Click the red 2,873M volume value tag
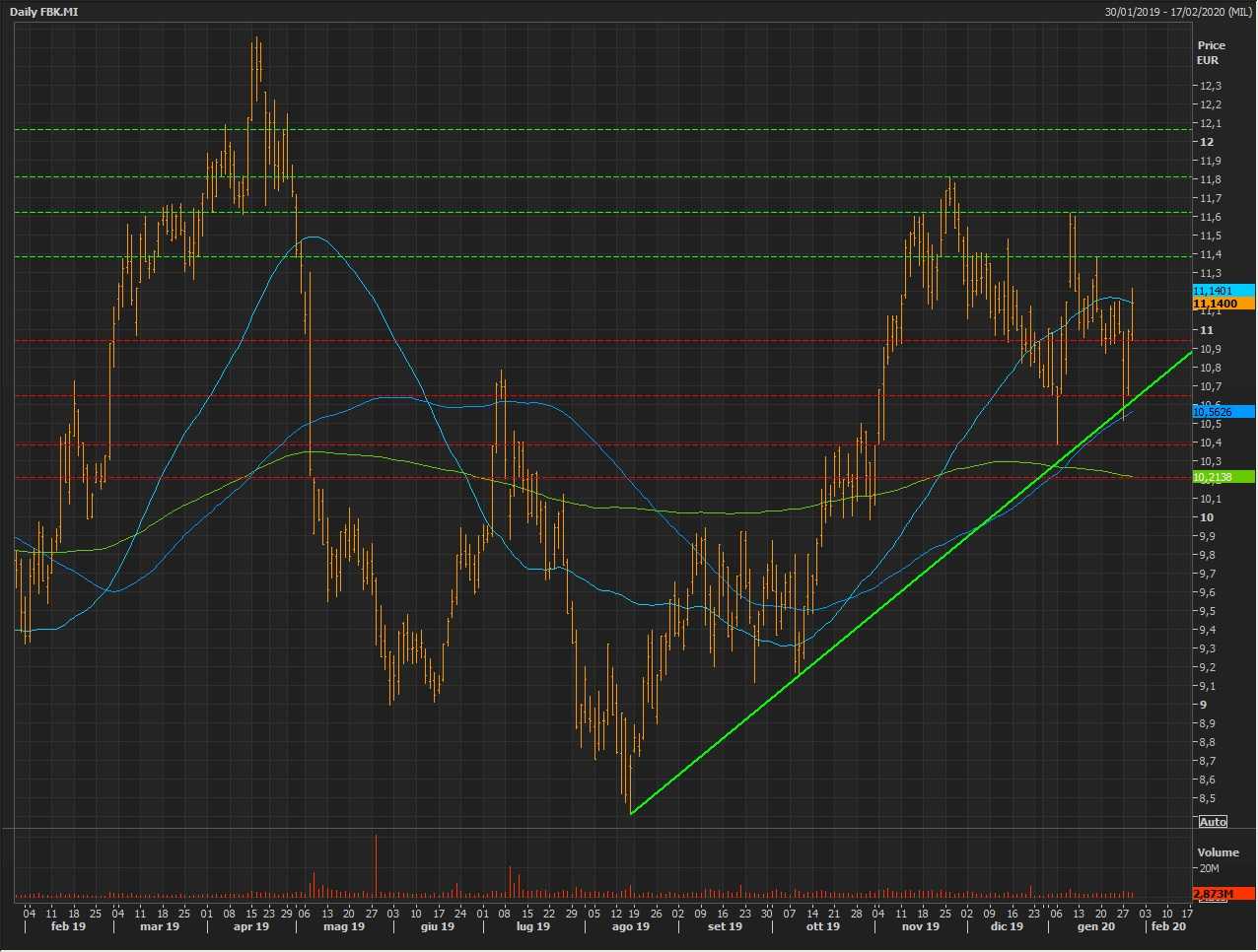 pyautogui.click(x=1223, y=894)
